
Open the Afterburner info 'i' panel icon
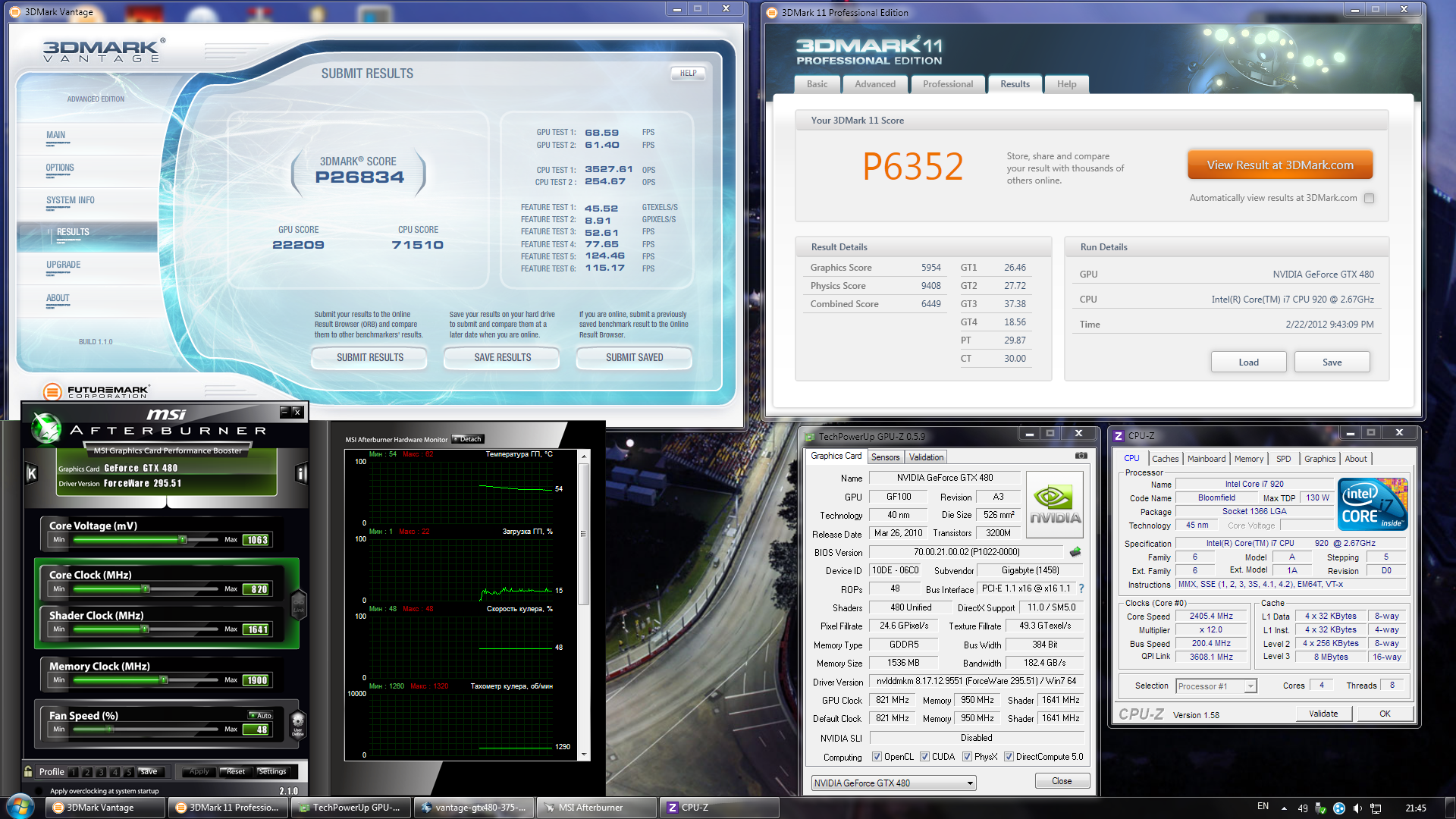301,474
